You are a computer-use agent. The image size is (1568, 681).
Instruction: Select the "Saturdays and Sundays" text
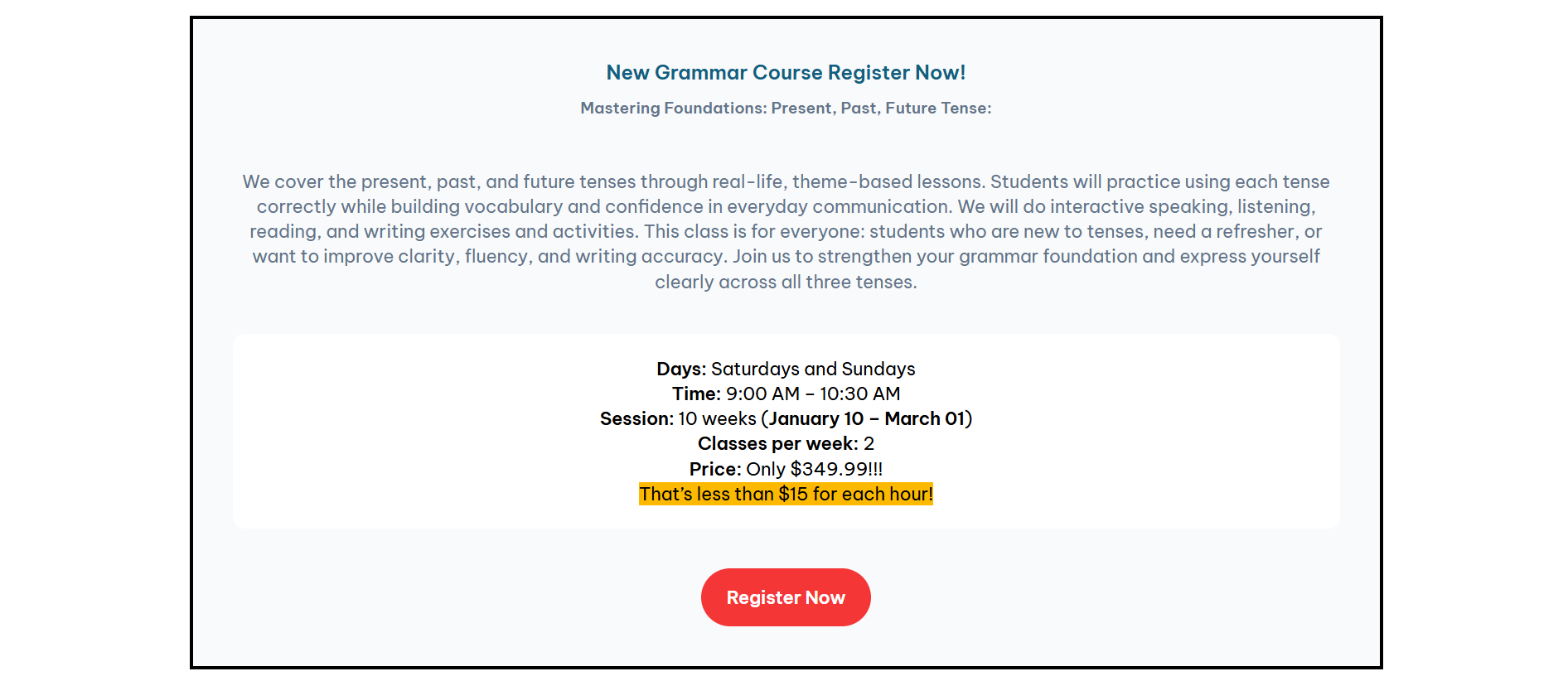(813, 369)
